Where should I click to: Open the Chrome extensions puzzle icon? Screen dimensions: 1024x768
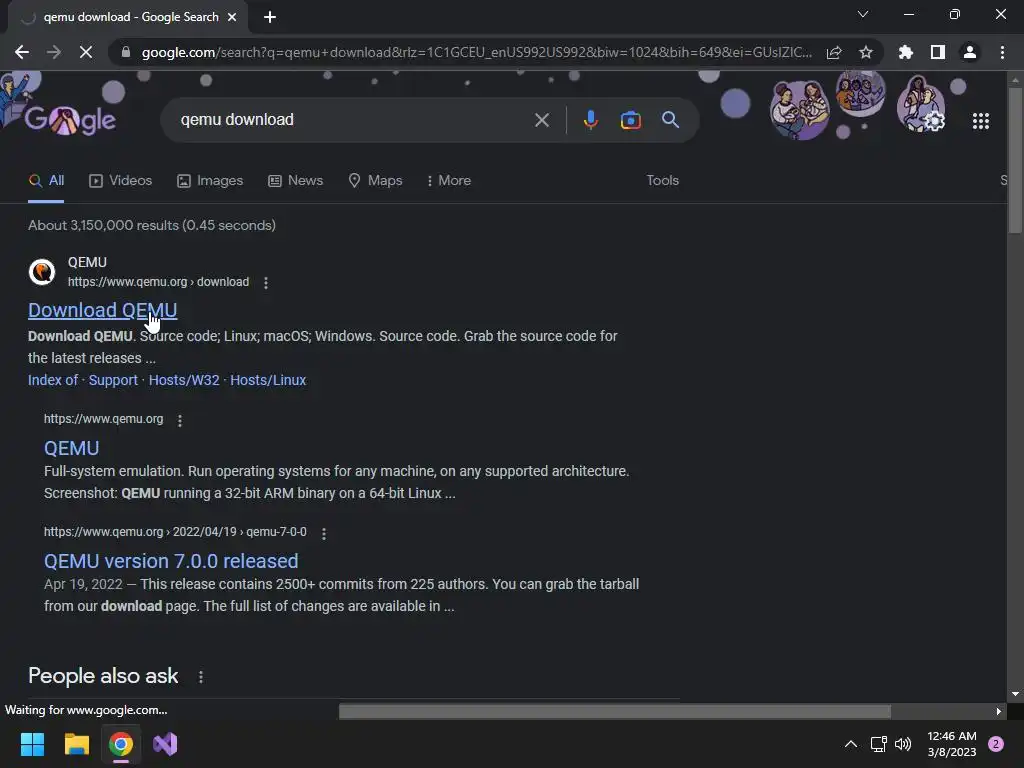[x=906, y=52]
